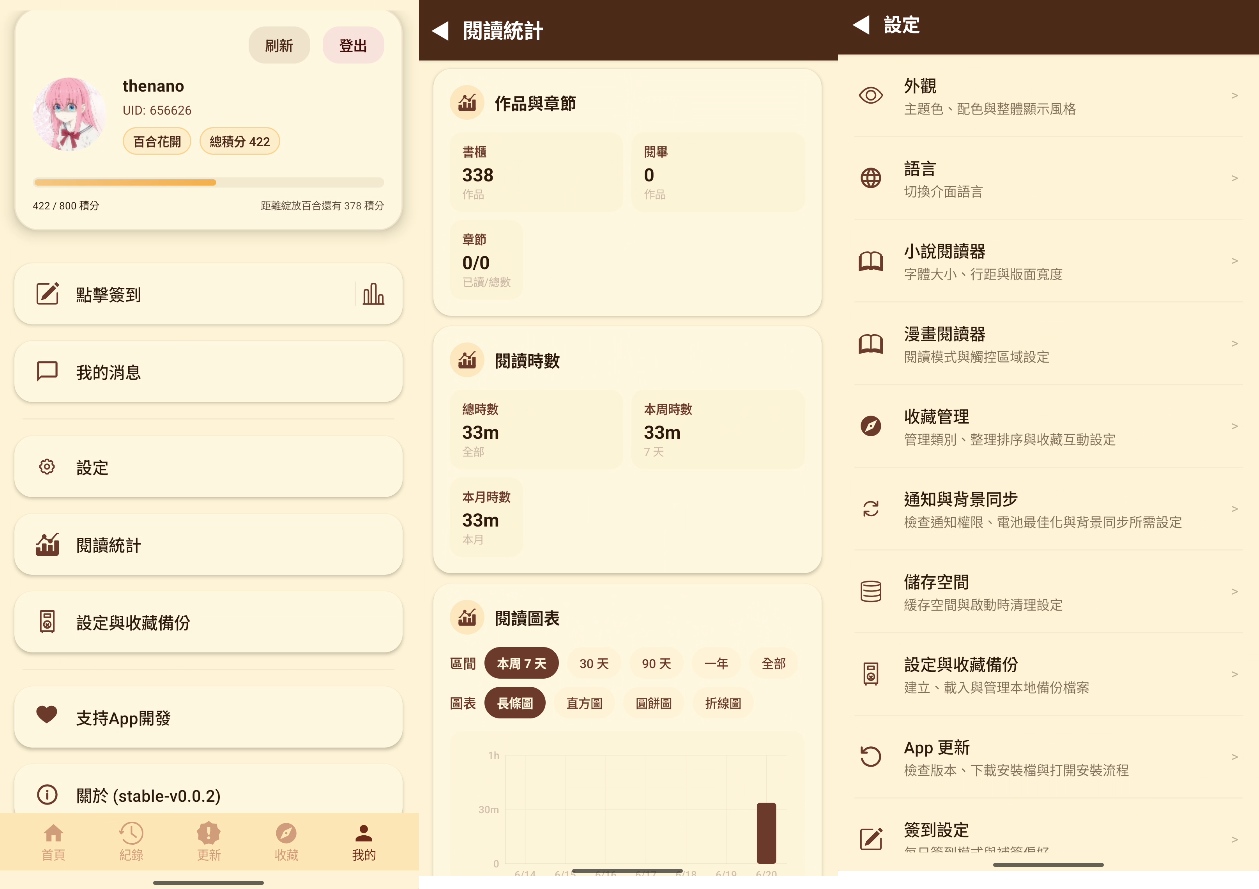This screenshot has height=889, width=1259.
Task: Switch chart type to 折線圖
Action: [x=723, y=703]
